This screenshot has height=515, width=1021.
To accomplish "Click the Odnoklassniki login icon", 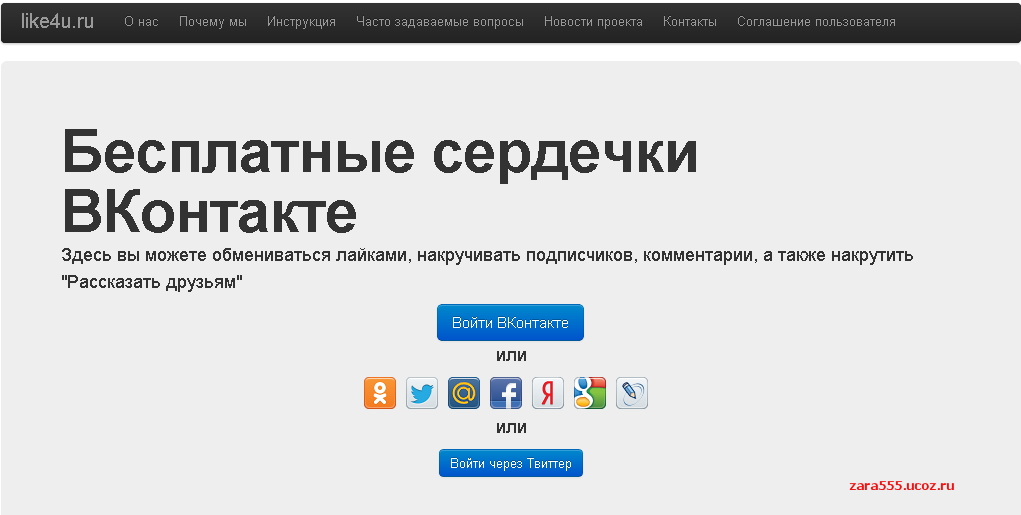I will [380, 393].
